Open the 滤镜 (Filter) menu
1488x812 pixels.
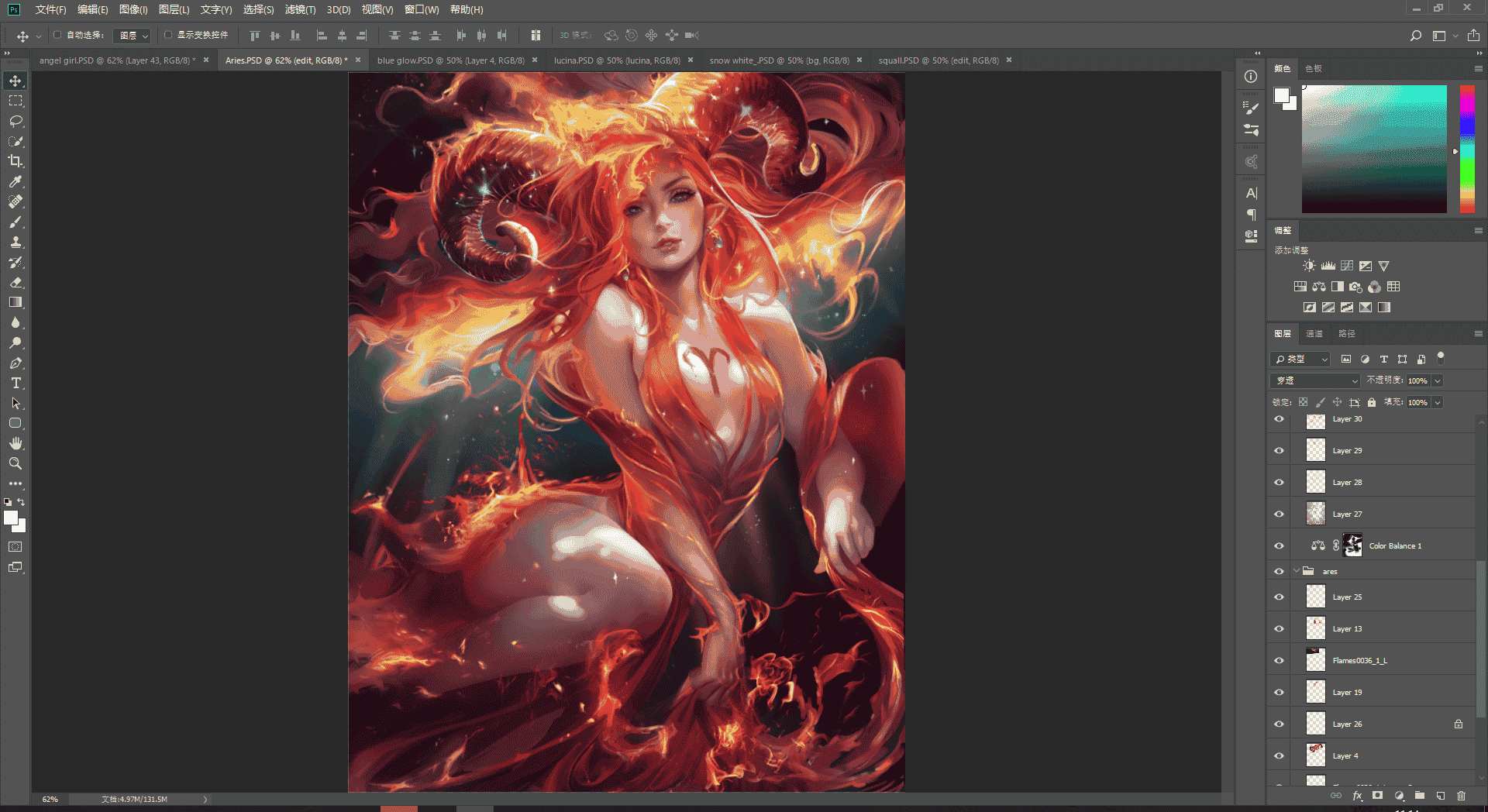[x=300, y=9]
